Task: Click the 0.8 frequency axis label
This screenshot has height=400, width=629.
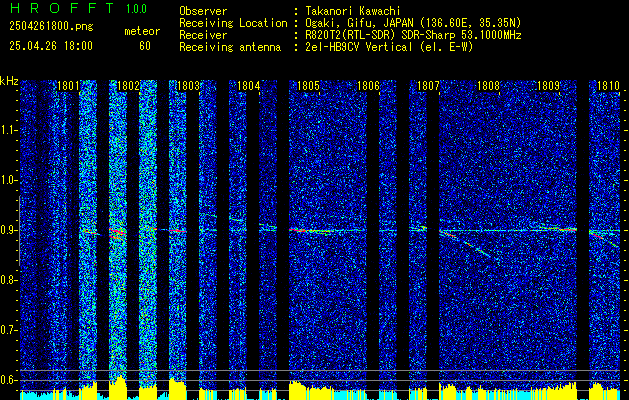Action: (9, 280)
